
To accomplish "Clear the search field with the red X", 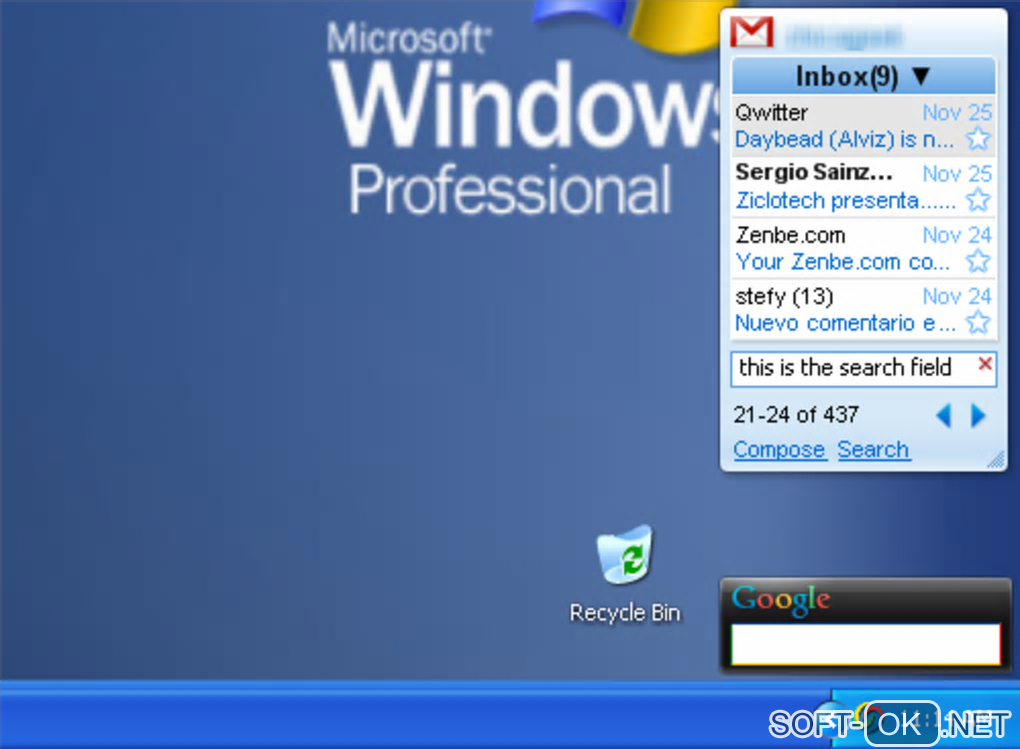I will (x=985, y=364).
